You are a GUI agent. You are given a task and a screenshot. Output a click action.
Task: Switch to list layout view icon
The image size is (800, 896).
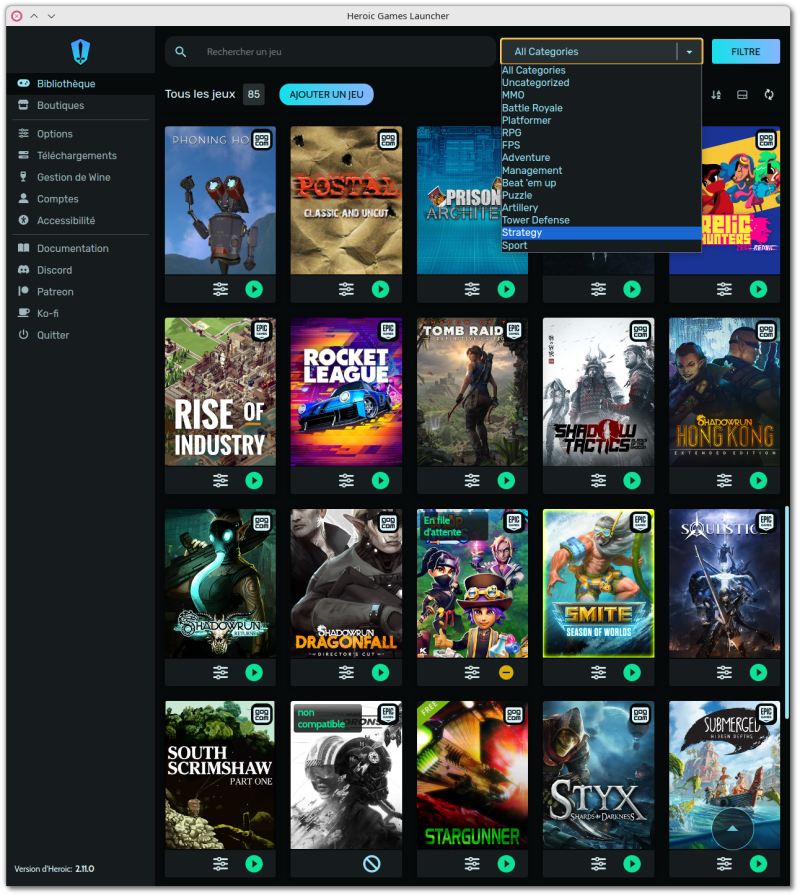click(742, 95)
